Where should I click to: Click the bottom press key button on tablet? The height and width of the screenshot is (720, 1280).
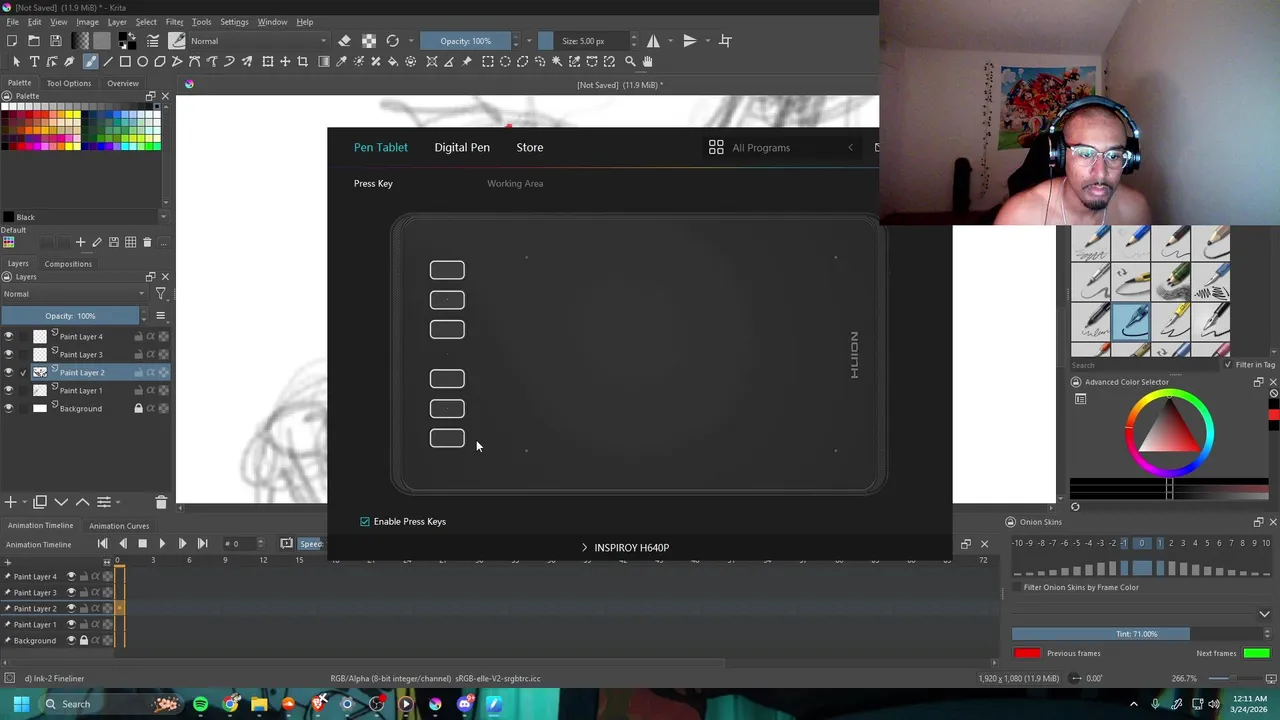447,438
